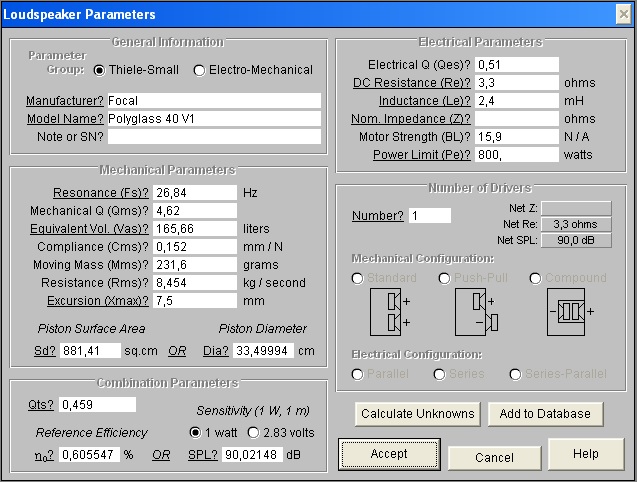
Task: Cancel the parameter dialog
Action: coord(494,457)
